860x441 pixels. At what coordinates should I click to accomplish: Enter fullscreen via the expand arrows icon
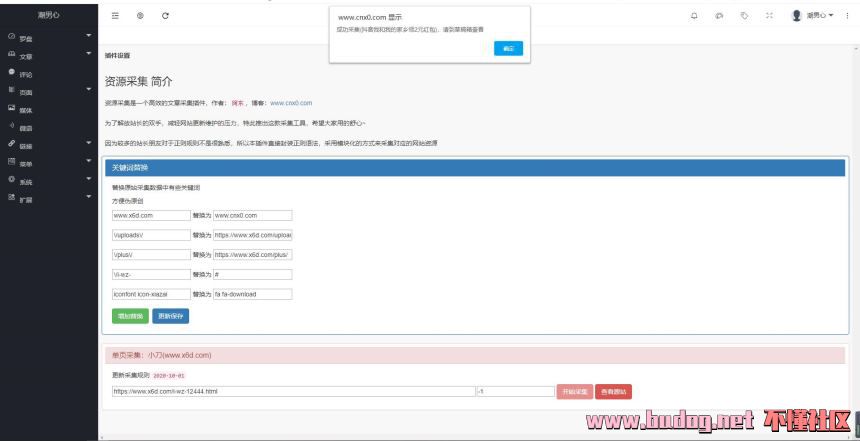pos(770,16)
